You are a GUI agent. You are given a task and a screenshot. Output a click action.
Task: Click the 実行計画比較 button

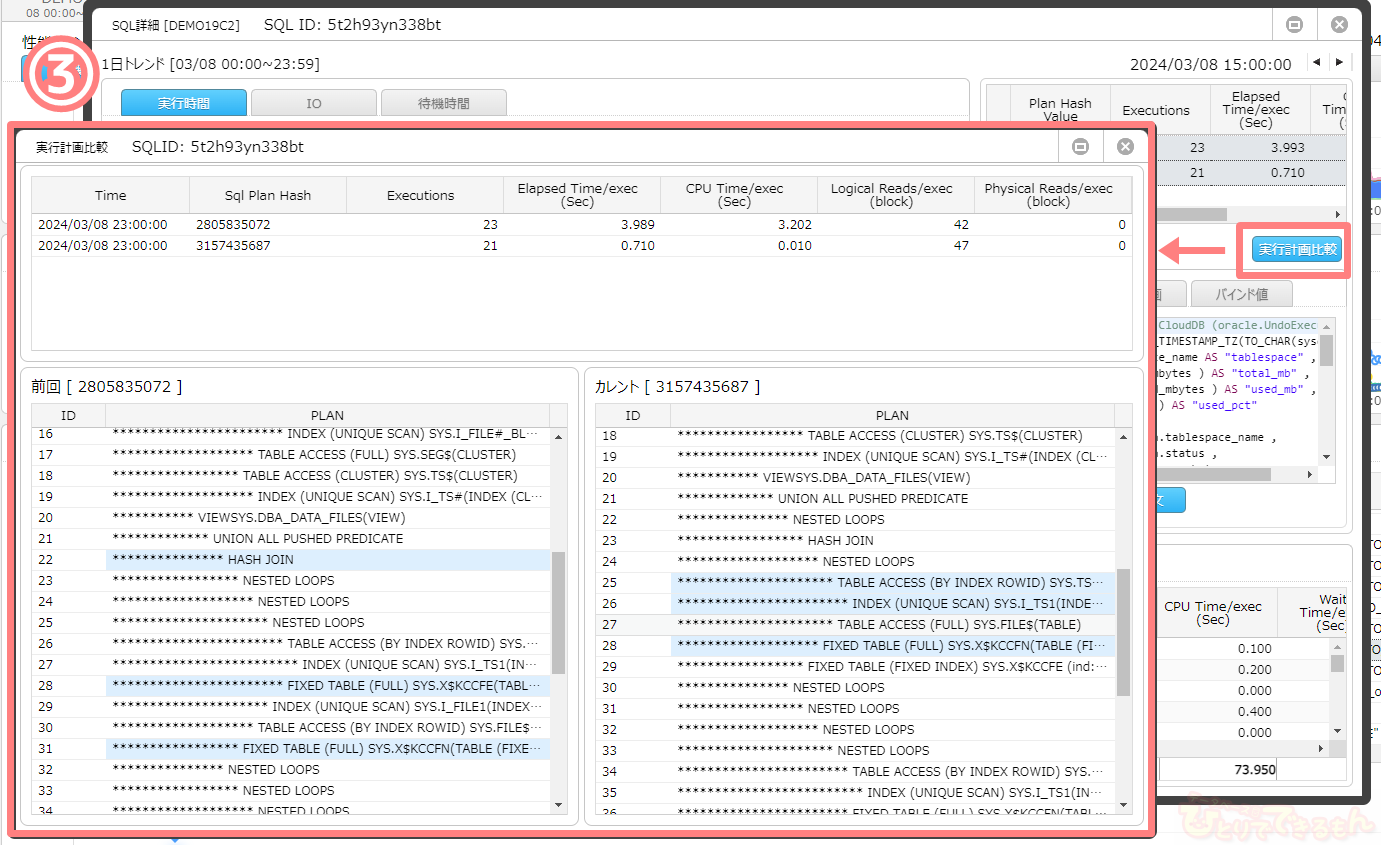(1297, 250)
